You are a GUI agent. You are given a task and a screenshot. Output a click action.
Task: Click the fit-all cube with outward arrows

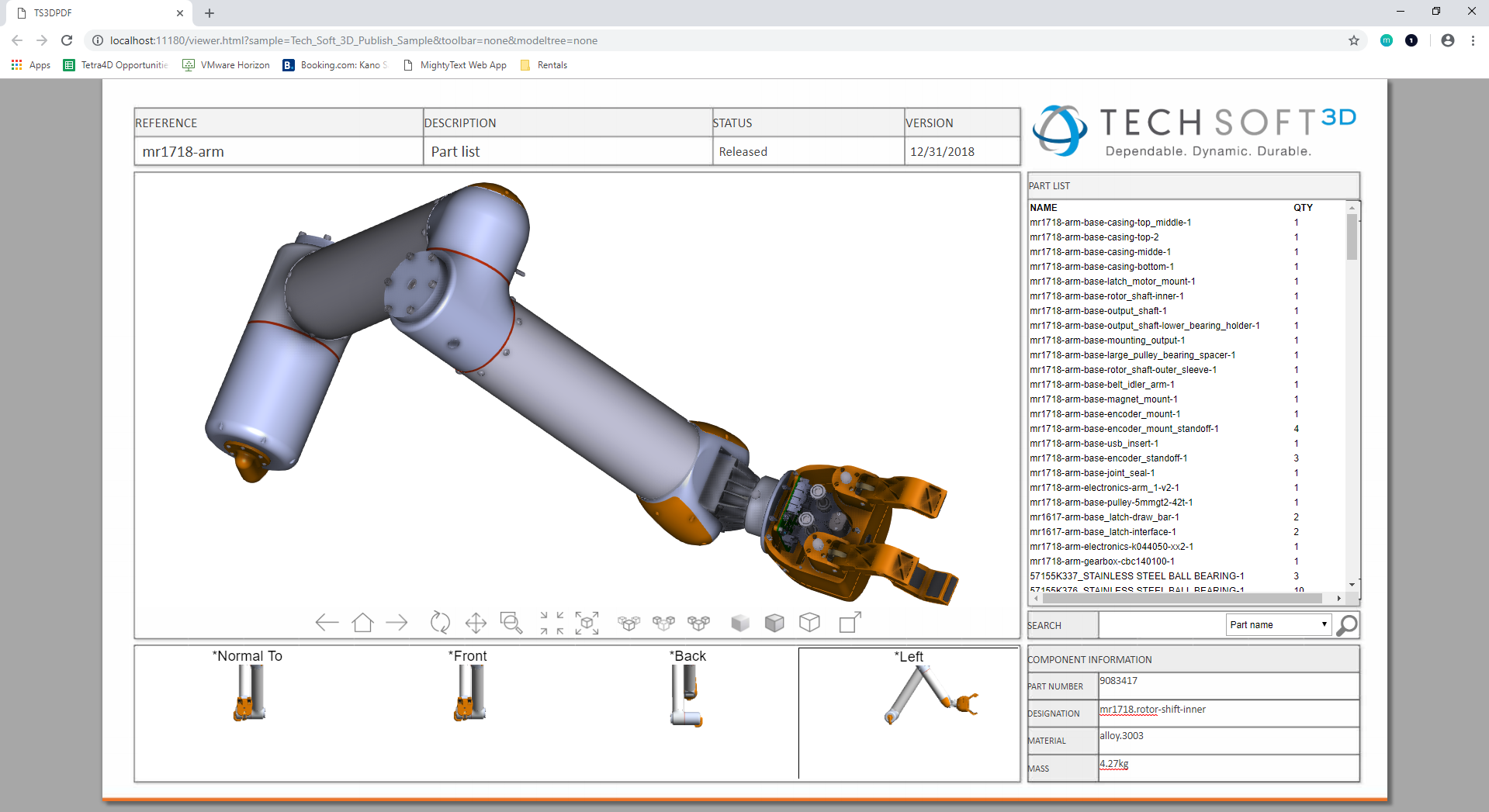pos(587,622)
